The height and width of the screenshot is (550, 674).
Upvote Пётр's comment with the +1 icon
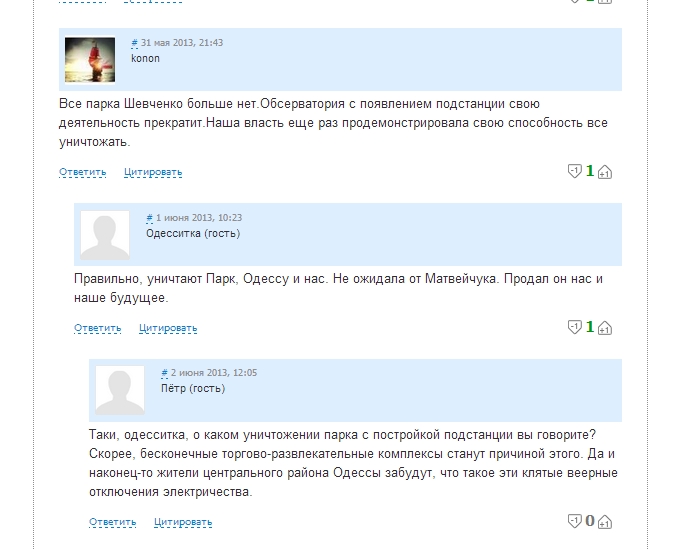click(x=605, y=522)
